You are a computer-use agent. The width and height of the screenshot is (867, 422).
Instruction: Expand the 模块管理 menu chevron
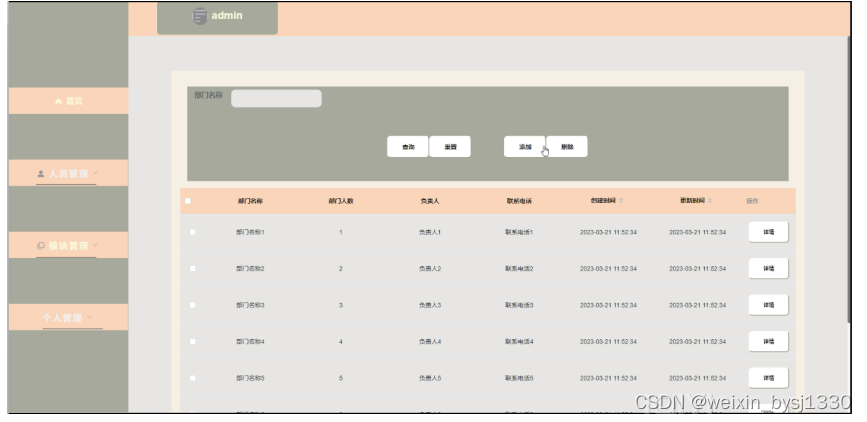click(x=95, y=245)
